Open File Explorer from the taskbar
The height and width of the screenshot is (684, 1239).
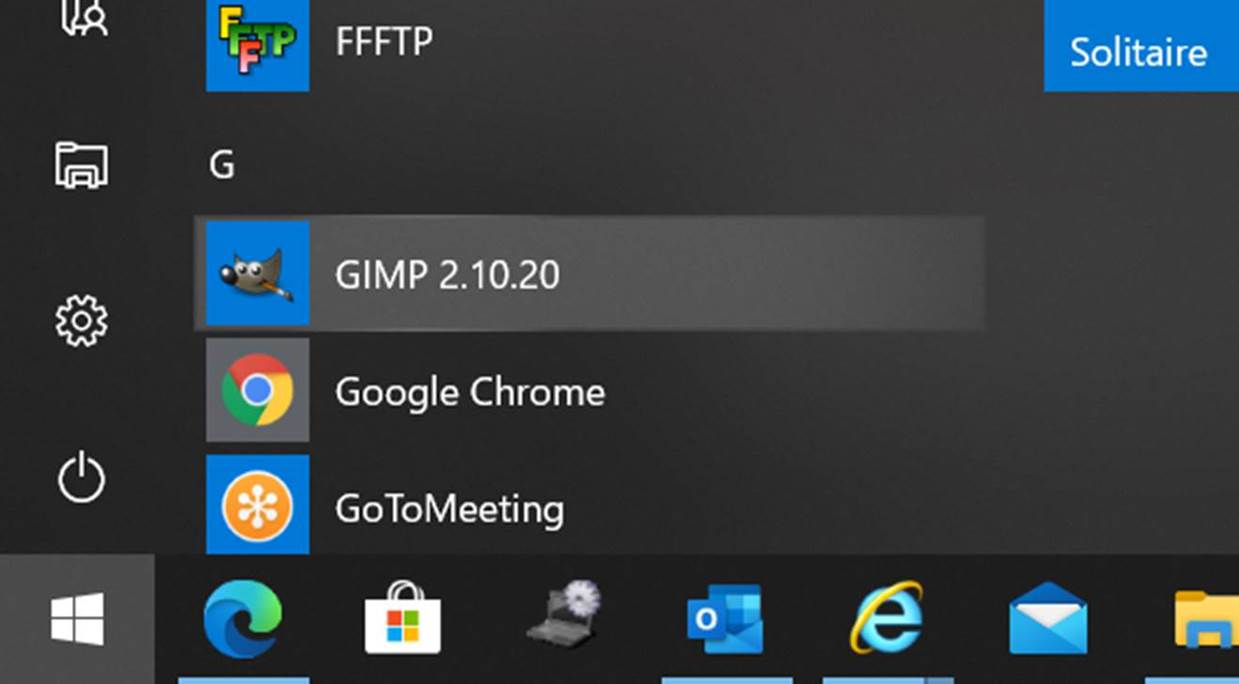pos(1206,620)
